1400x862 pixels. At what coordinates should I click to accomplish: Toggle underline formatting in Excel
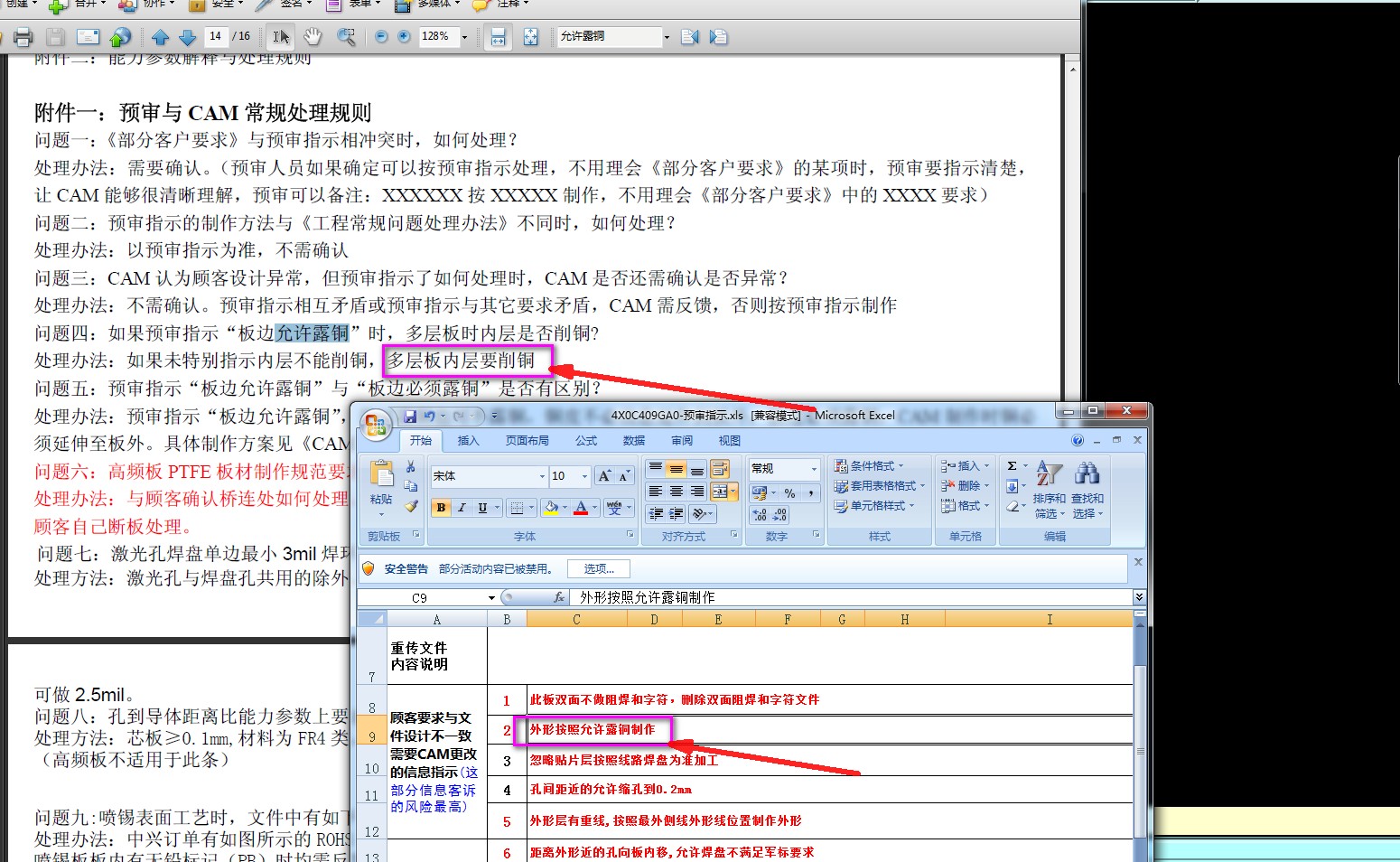point(482,508)
